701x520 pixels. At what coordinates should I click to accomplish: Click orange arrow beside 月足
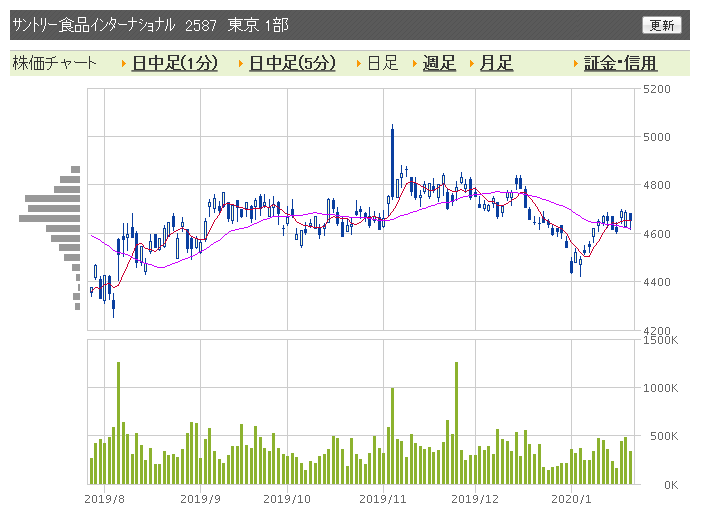tap(472, 64)
